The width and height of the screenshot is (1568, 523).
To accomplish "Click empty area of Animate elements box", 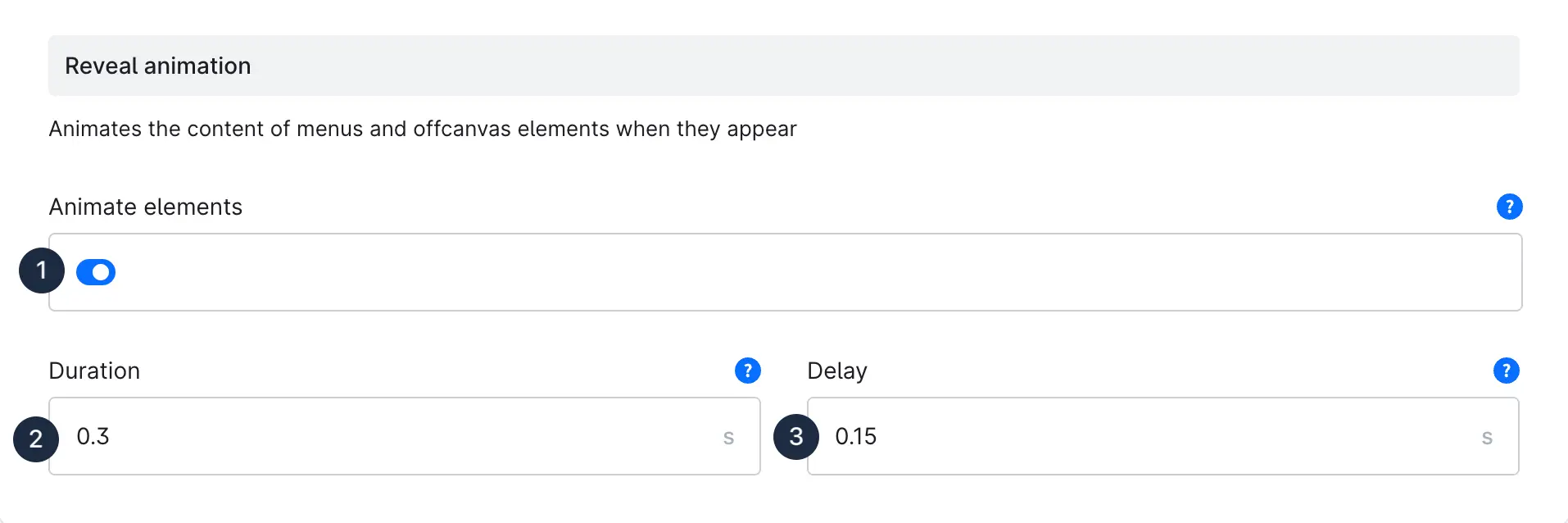I will pyautogui.click(x=819, y=272).
